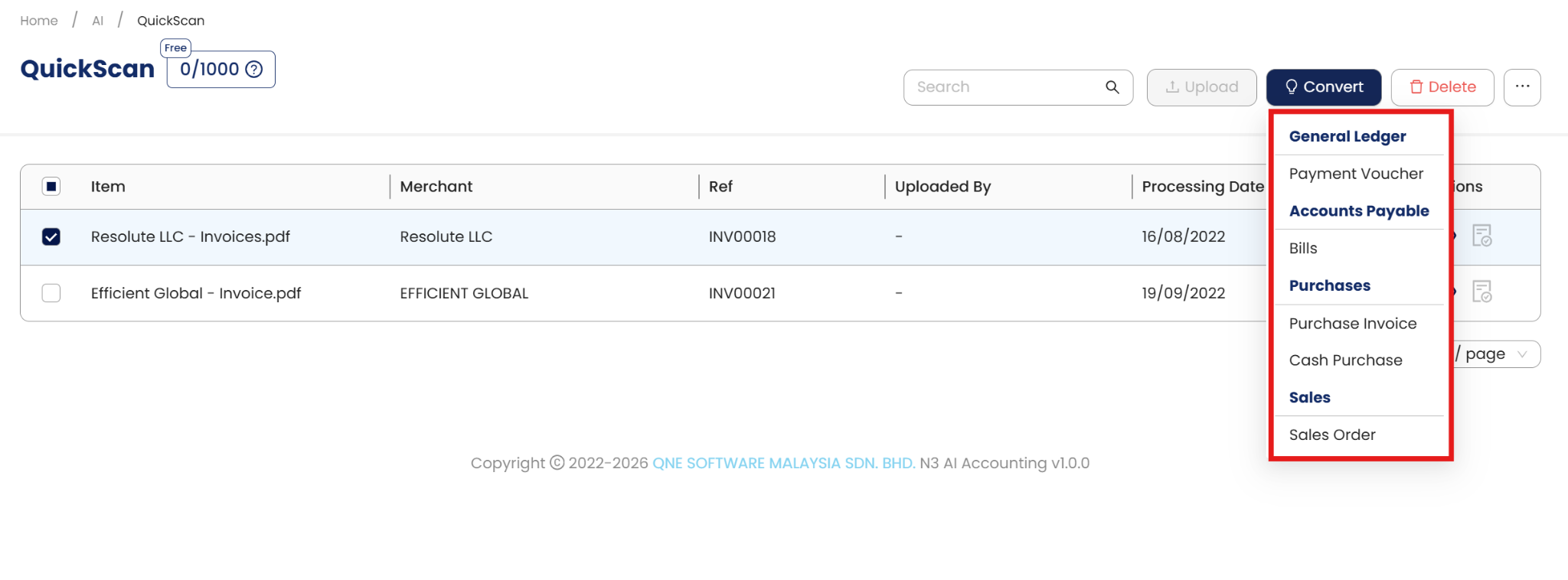
Task: Open the Convert dropdown button
Action: (1323, 87)
